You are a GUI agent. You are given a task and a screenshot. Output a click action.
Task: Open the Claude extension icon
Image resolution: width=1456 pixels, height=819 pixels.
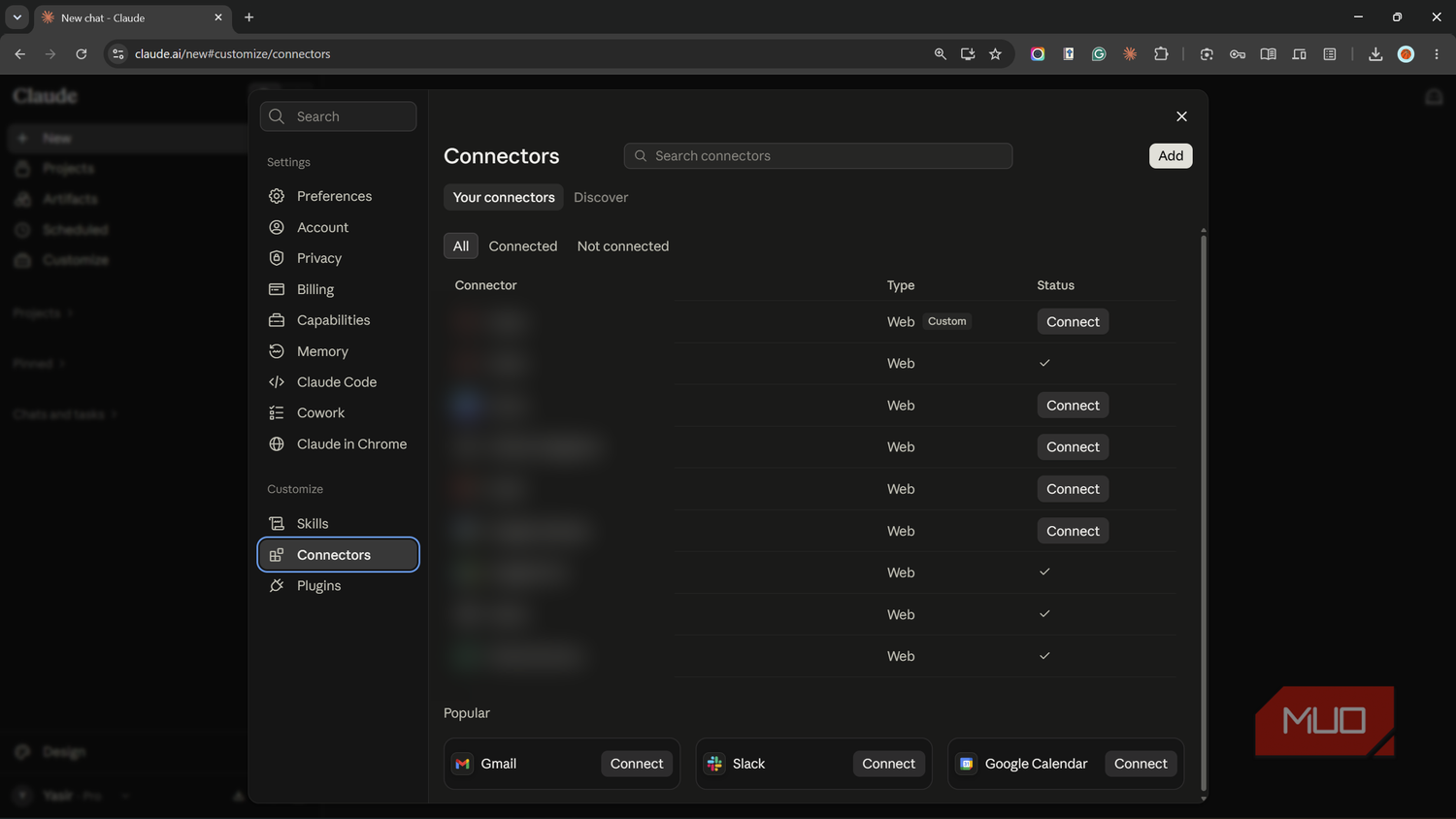click(x=1130, y=54)
